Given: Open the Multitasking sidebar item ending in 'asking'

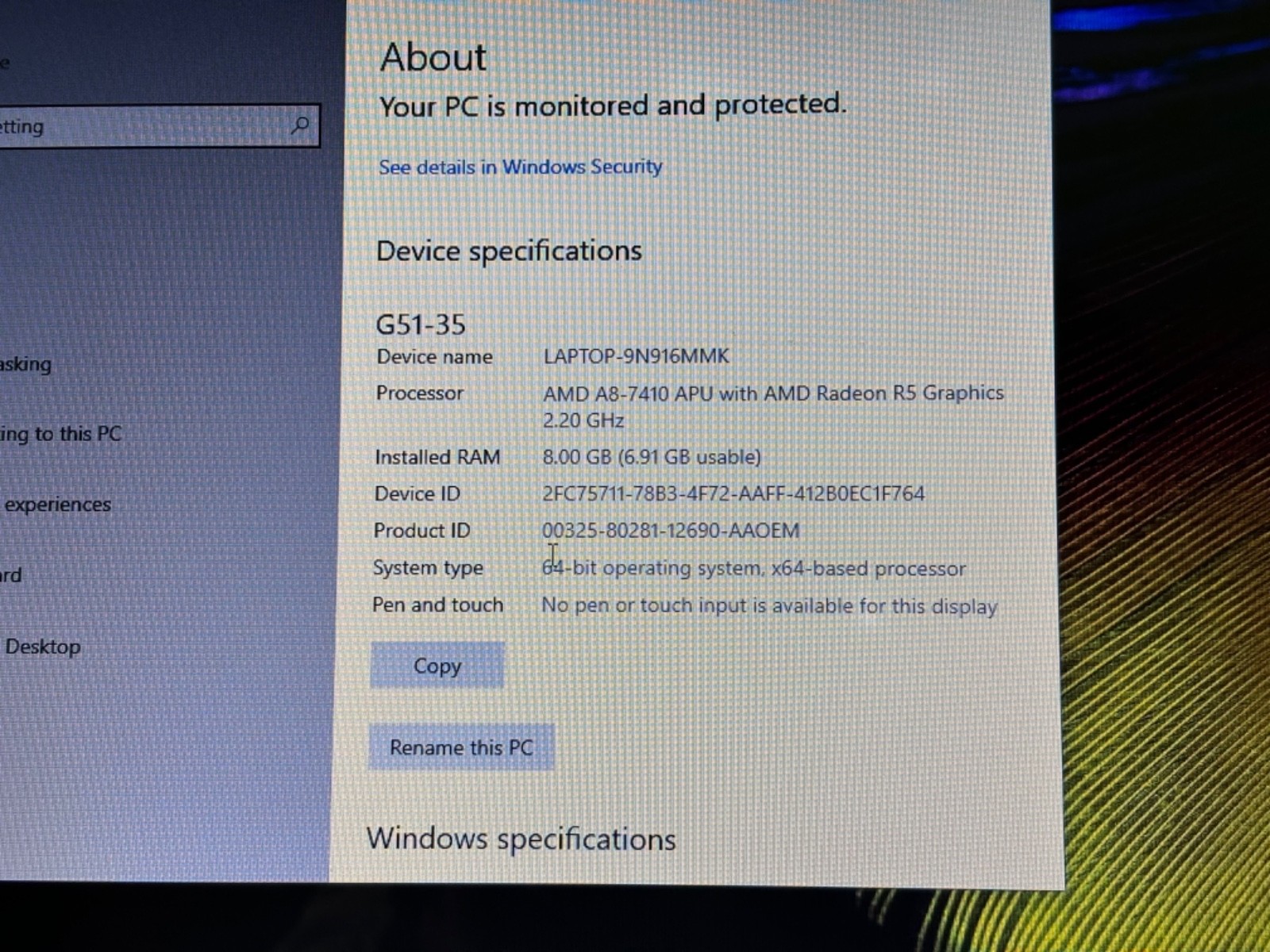Looking at the screenshot, I should (25, 364).
